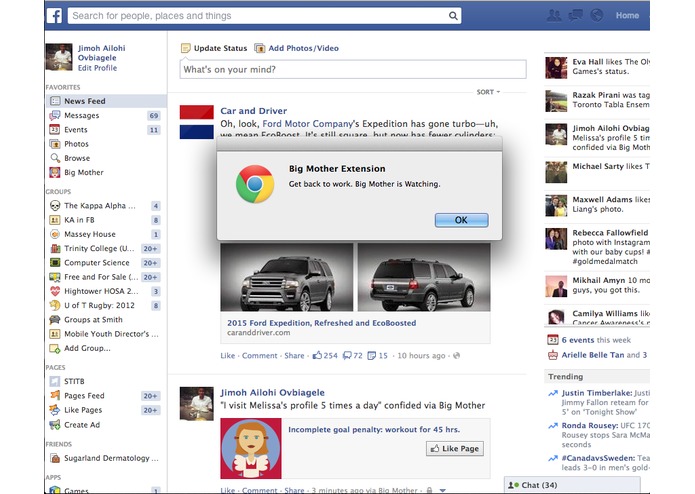The width and height of the screenshot is (695, 494).
Task: Select Add Photos/Video tab
Action: (x=297, y=48)
